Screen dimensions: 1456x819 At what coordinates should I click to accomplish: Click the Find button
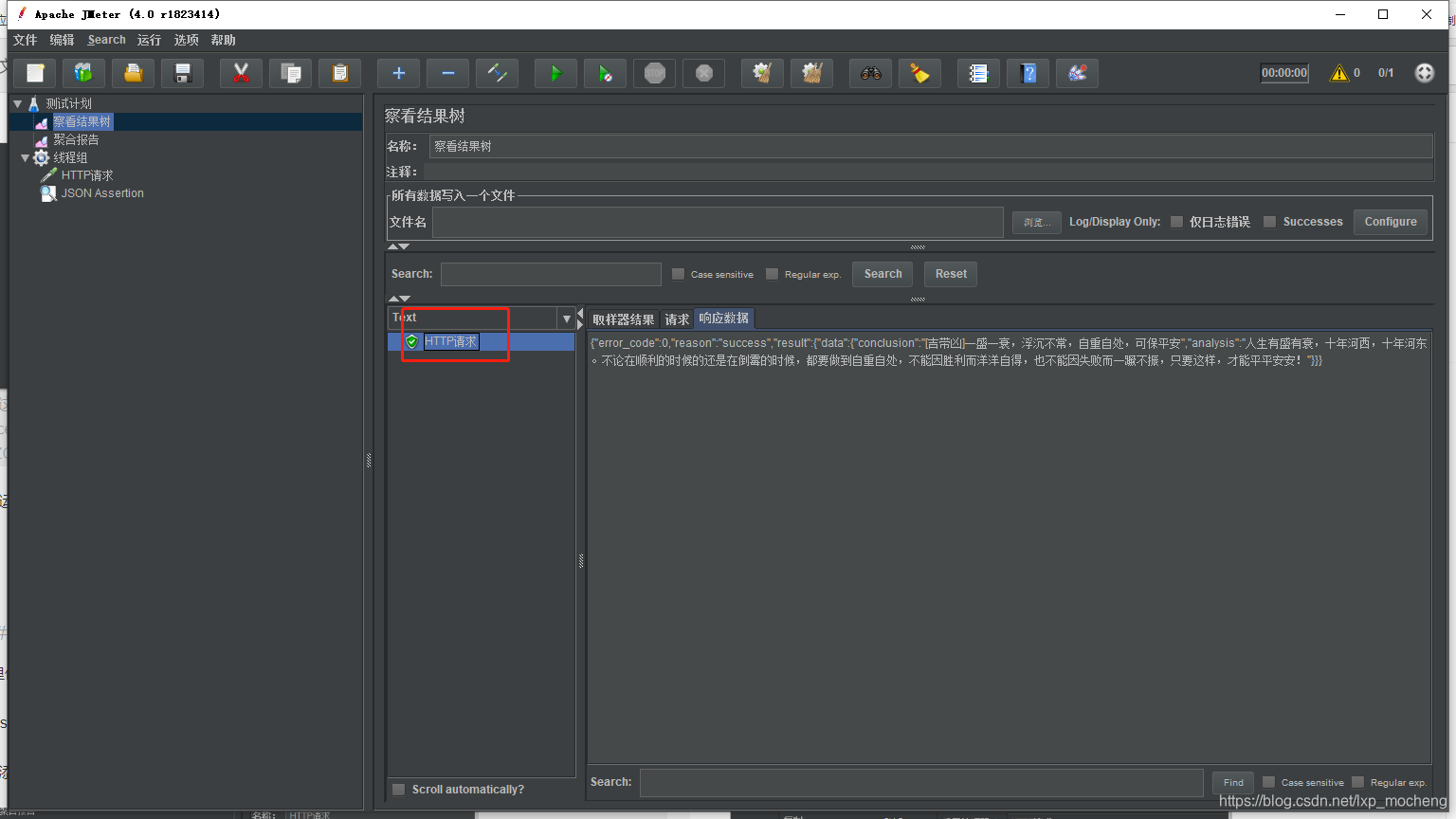pos(1233,783)
